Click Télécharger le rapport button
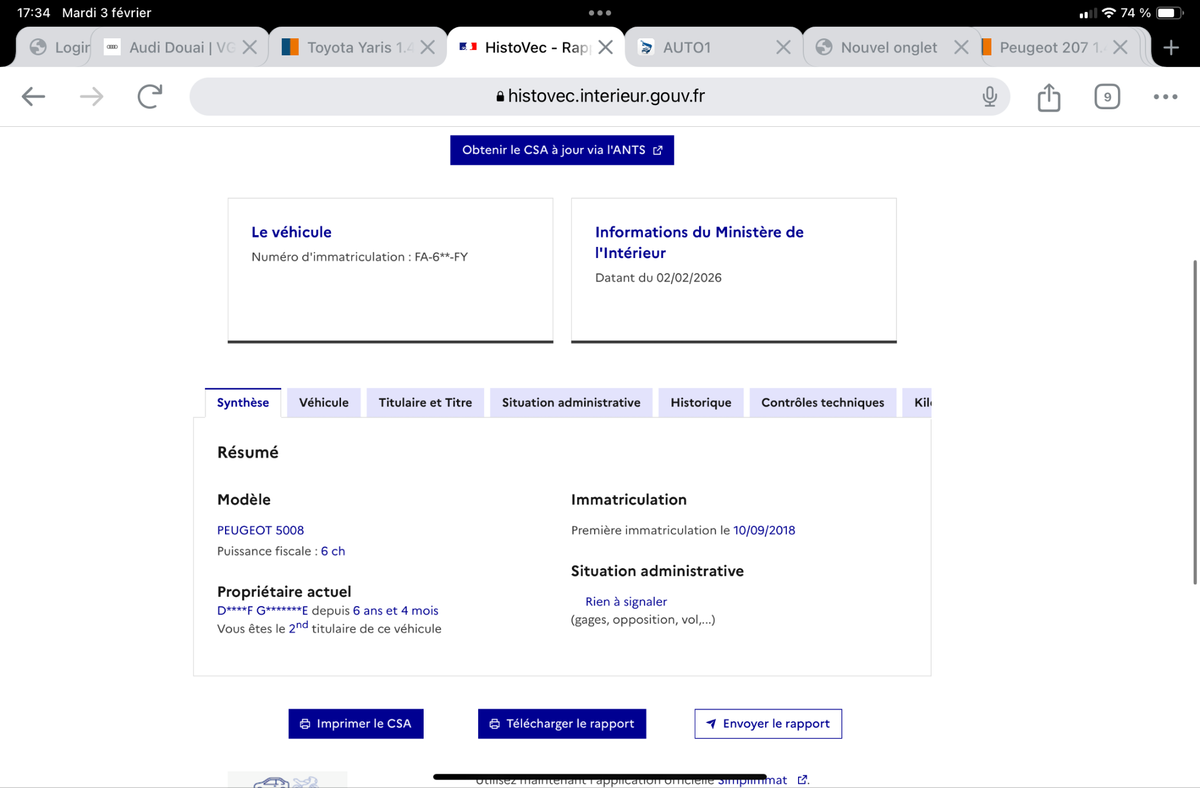 tap(562, 723)
